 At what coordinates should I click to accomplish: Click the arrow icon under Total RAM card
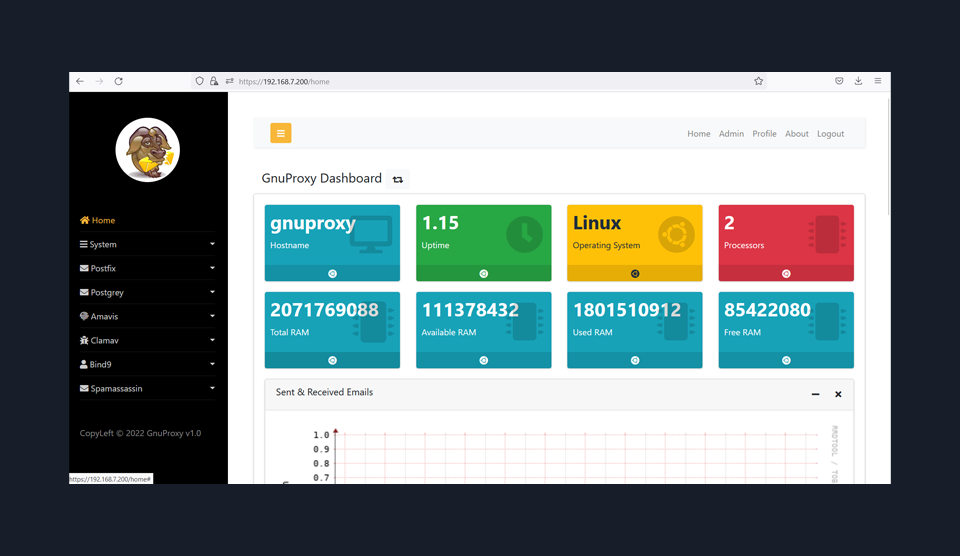(332, 360)
